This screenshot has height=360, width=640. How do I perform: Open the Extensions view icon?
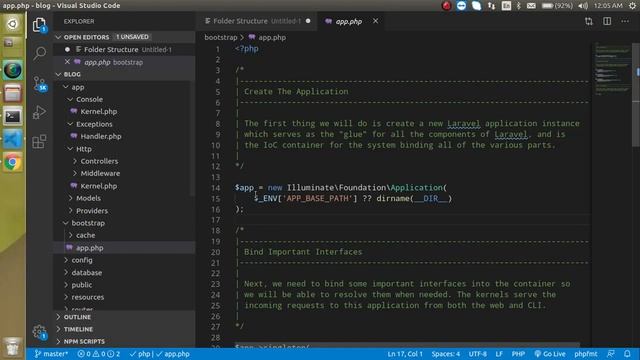coord(39,142)
